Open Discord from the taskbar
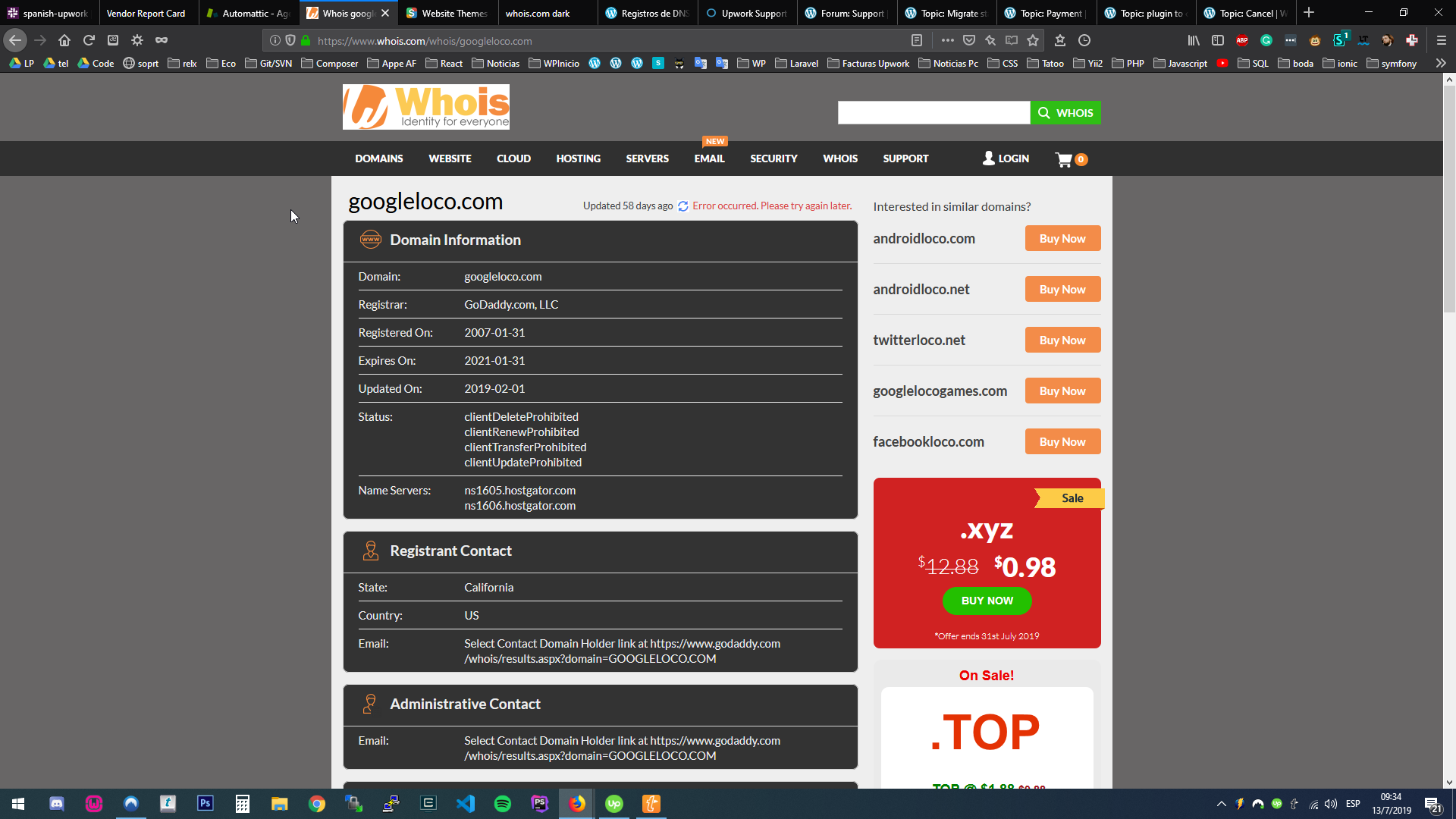The height and width of the screenshot is (819, 1456). click(x=57, y=804)
